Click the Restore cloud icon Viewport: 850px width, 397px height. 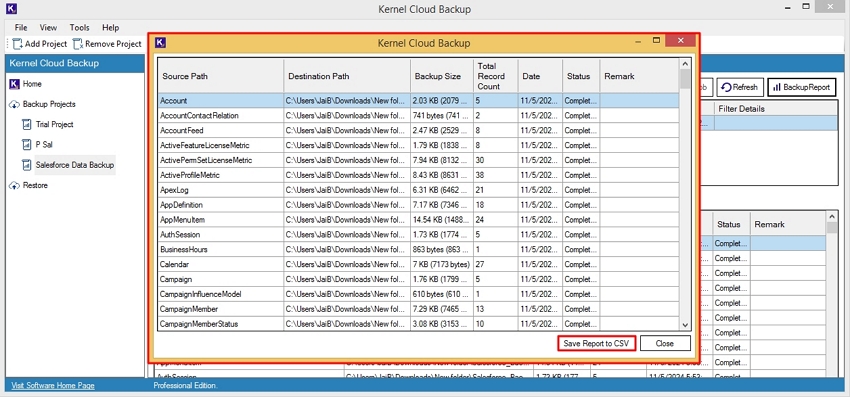(x=15, y=185)
